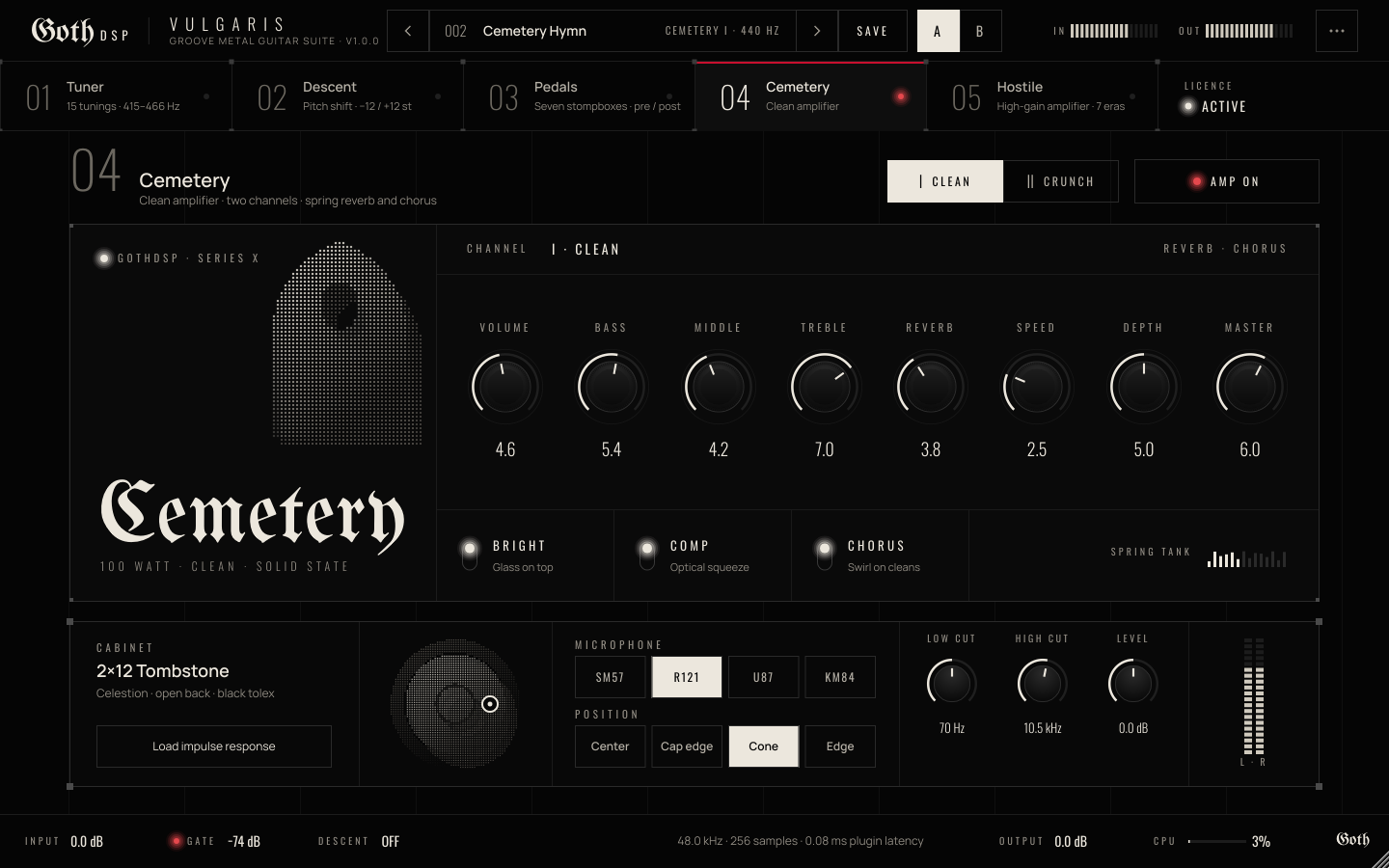Image resolution: width=1389 pixels, height=868 pixels.
Task: Toggle the Chorus swirl switch
Action: coord(825,555)
